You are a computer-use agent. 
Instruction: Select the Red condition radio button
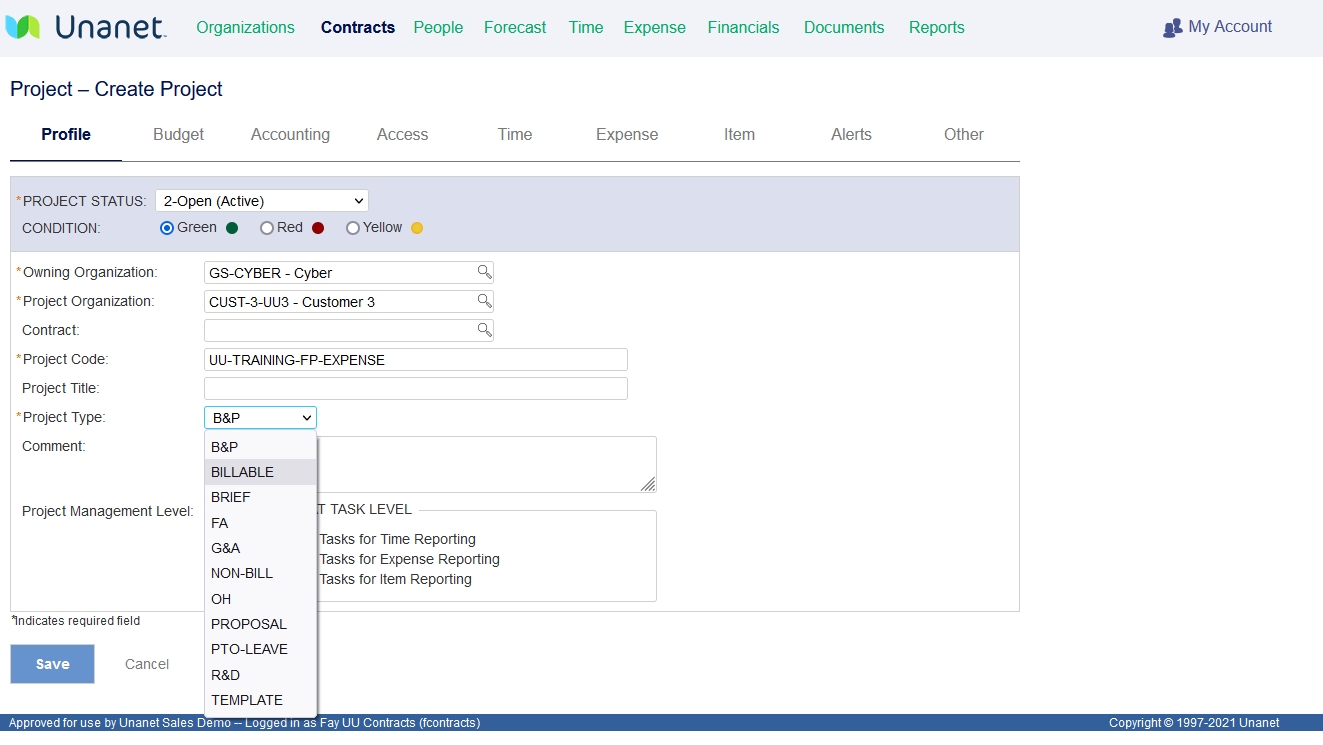click(x=267, y=228)
